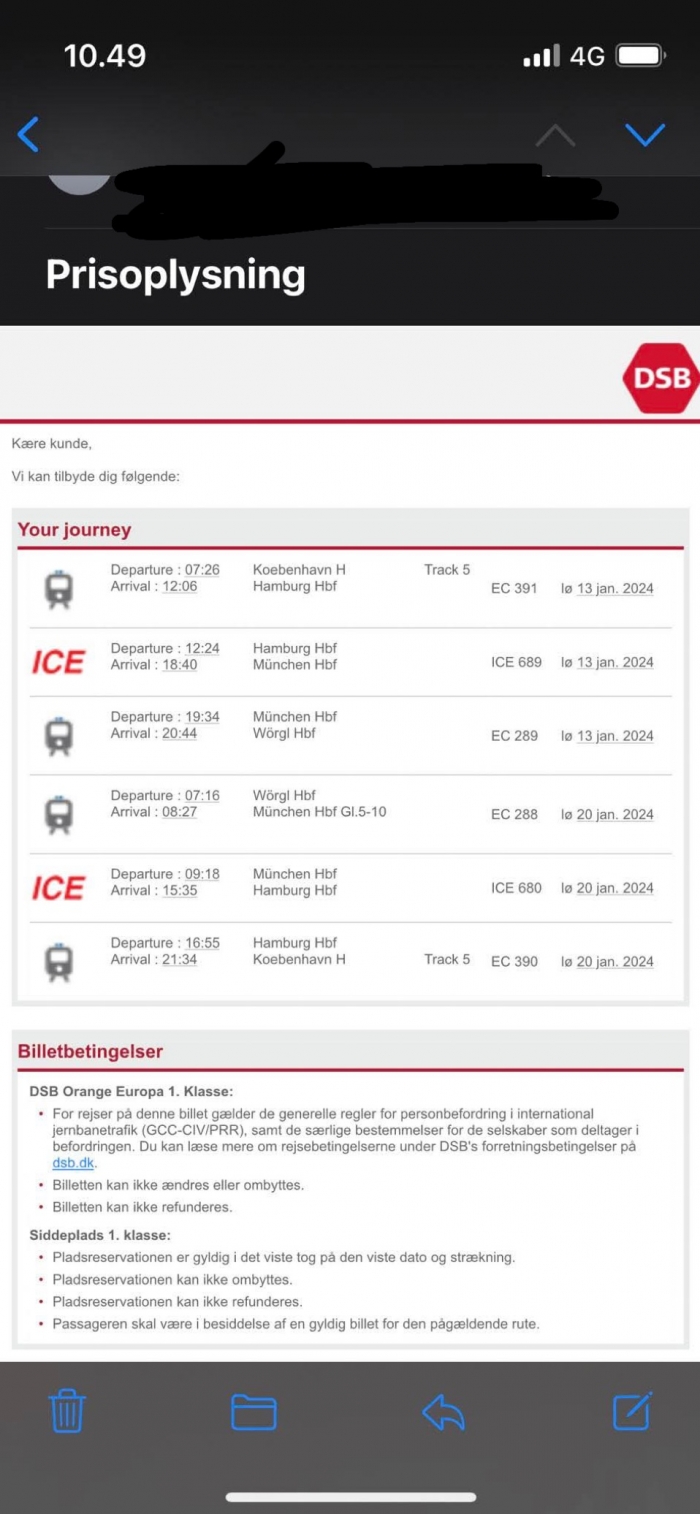Move email using the folder icon
Image resolution: width=700 pixels, height=1514 pixels.
pyautogui.click(x=253, y=1412)
